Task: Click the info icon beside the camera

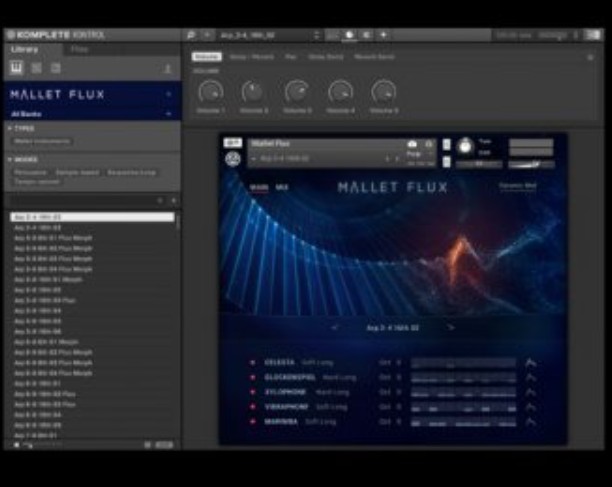Action: point(429,144)
